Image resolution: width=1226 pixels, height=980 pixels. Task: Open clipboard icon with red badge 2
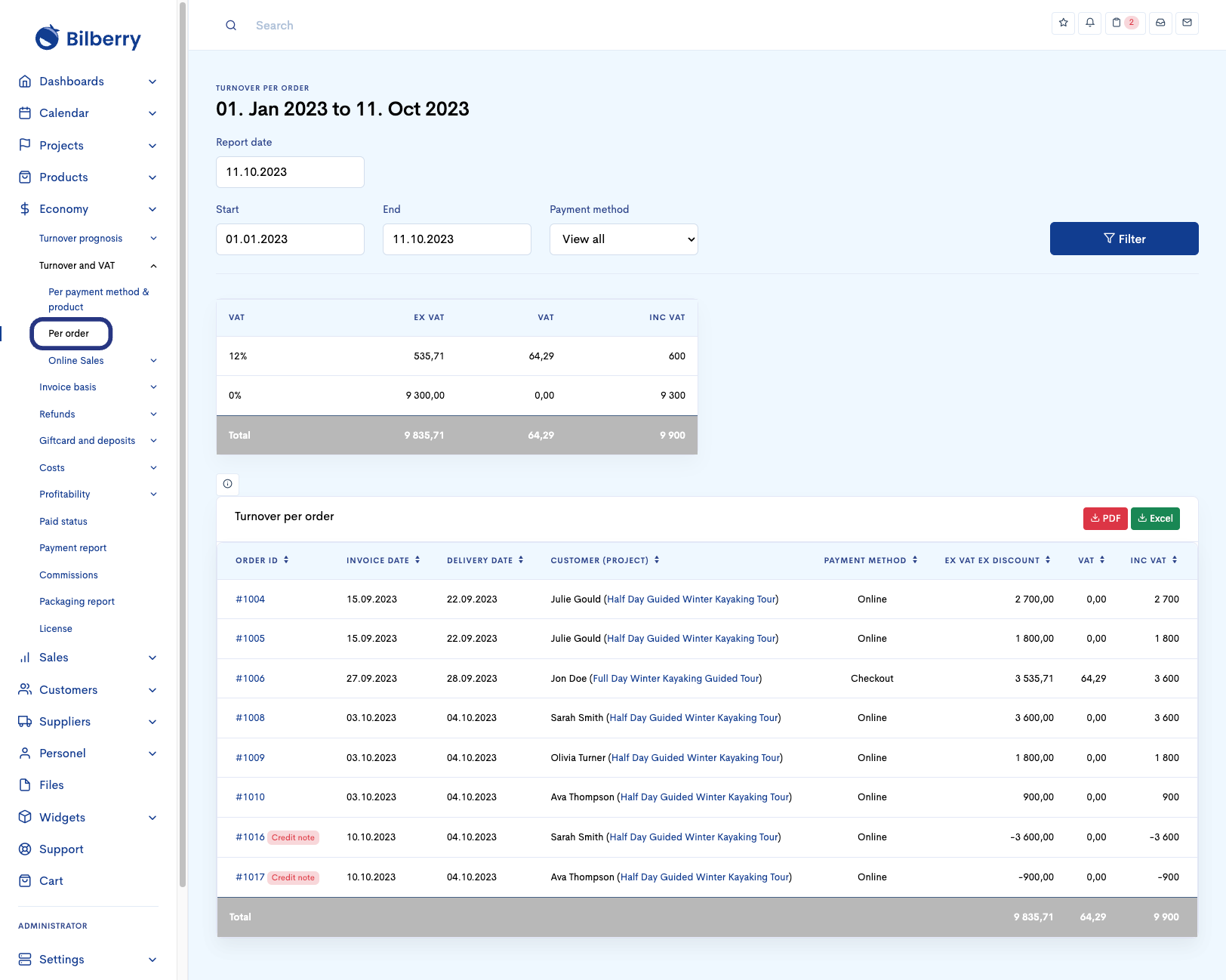[x=1124, y=23]
